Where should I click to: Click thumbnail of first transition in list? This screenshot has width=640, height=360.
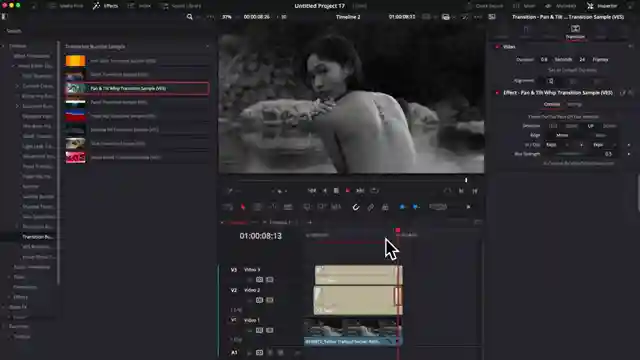[76, 61]
